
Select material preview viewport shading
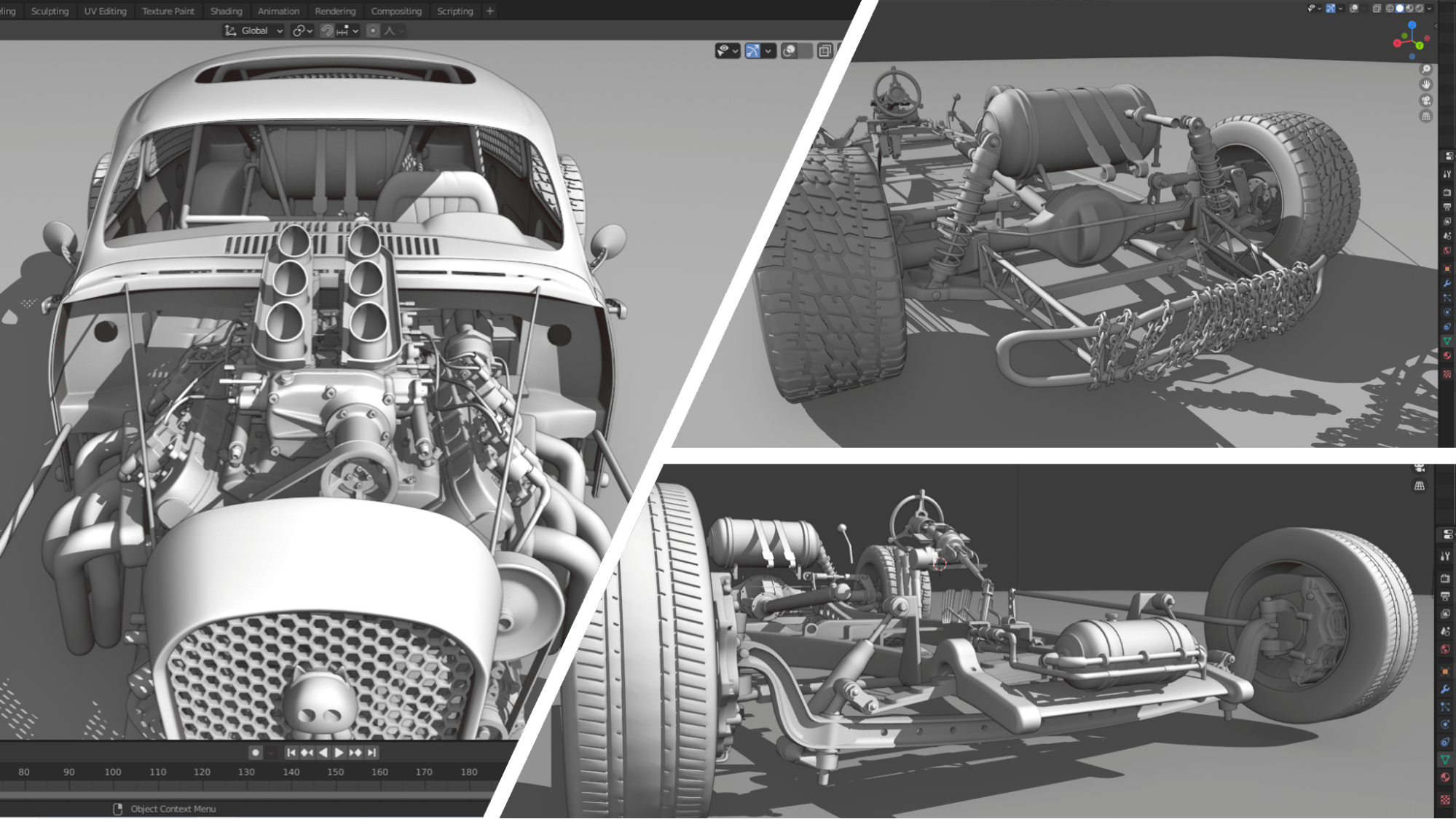1409,9
